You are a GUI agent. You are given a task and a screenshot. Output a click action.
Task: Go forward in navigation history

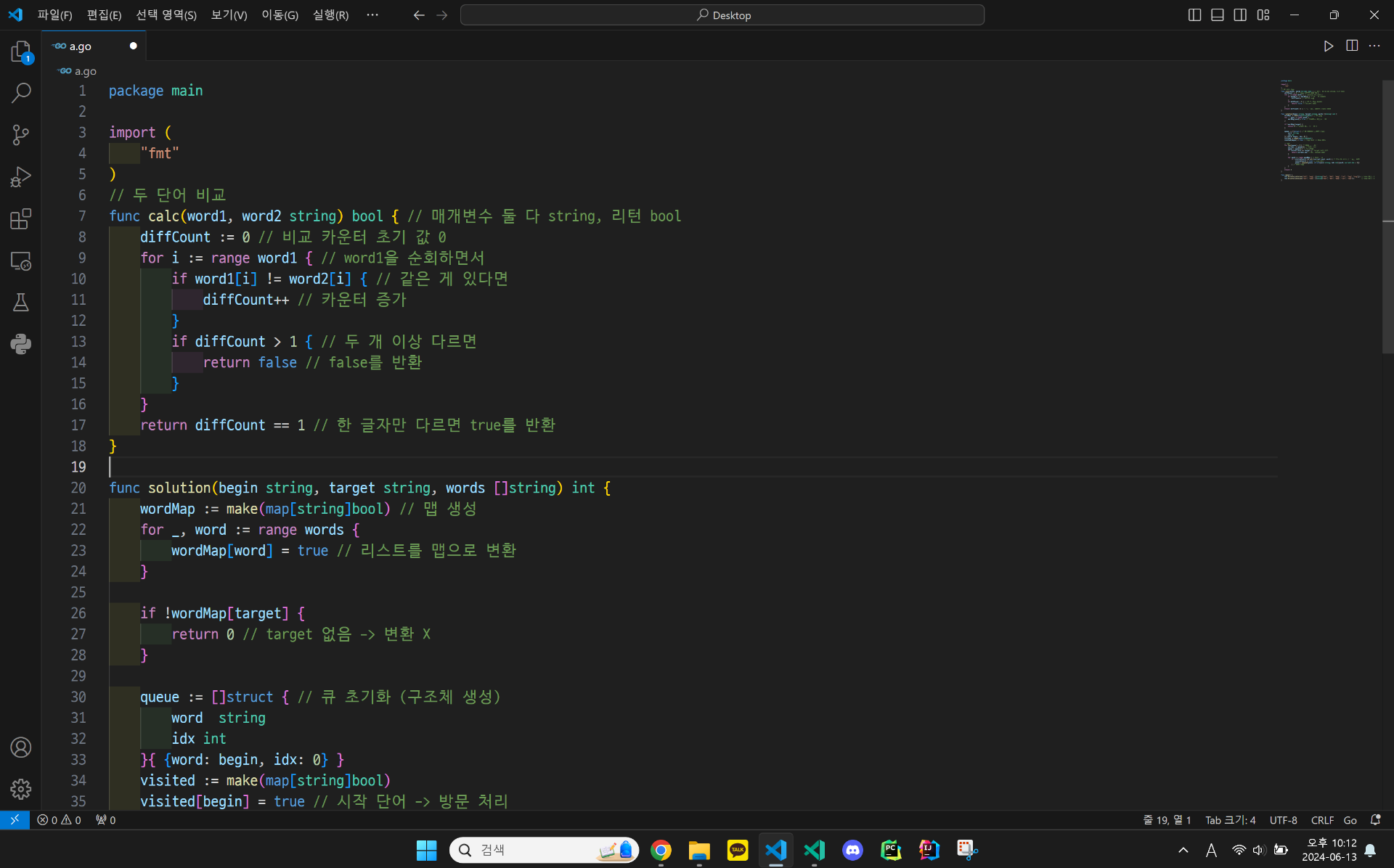tap(442, 15)
